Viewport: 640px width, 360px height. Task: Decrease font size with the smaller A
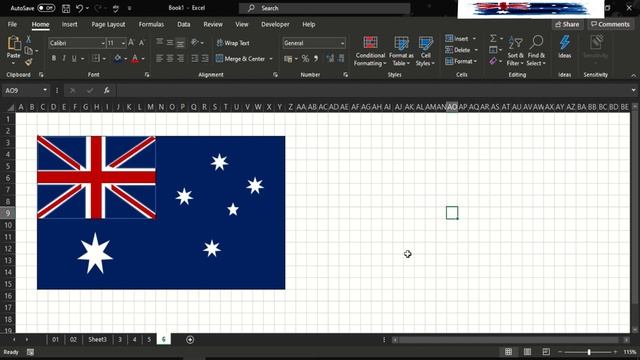[x=142, y=42]
